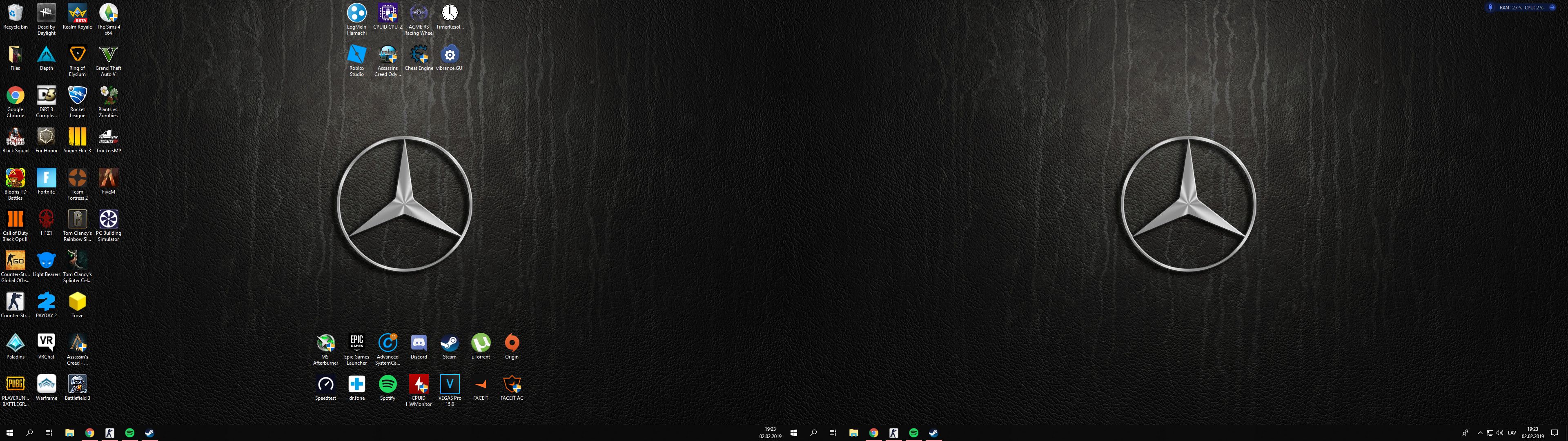The width and height of the screenshot is (1568, 441).
Task: Open the PLAYERUNKNOWN'S BATTLEGROUNDS PUBG shortcut
Action: click(x=15, y=390)
